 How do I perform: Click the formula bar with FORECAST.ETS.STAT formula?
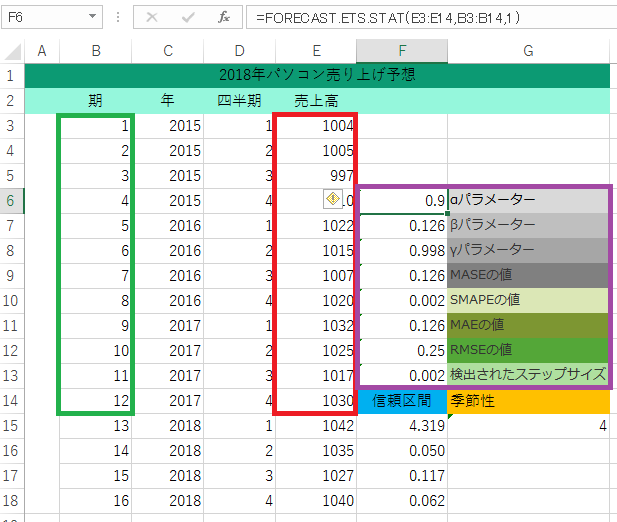pos(431,17)
